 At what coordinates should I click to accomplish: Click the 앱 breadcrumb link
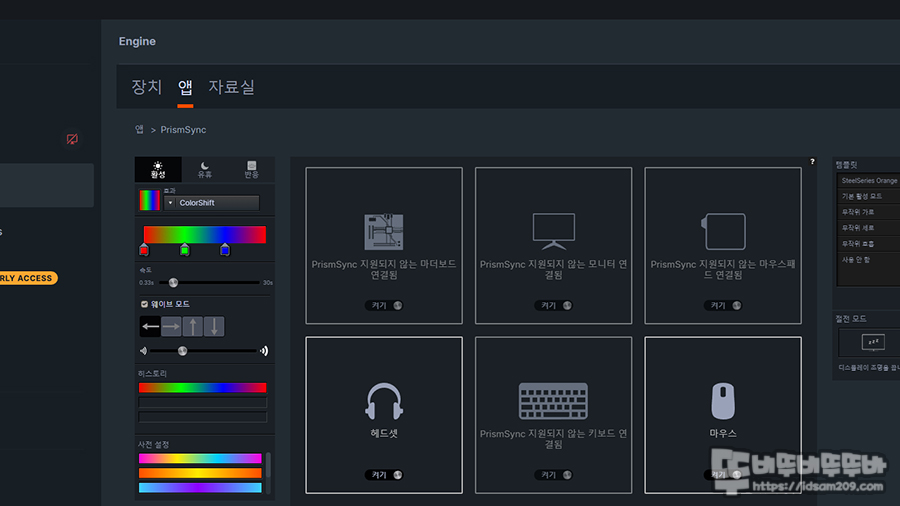pyautogui.click(x=139, y=130)
